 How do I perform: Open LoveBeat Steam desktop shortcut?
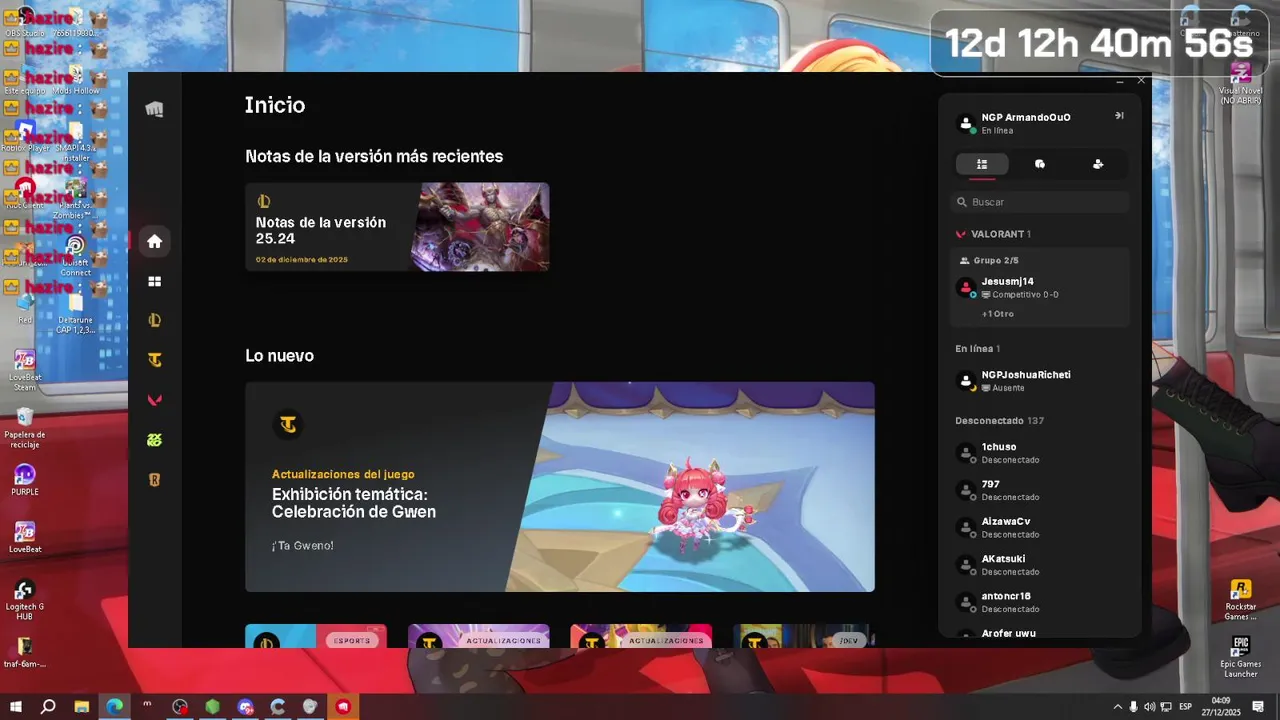[25, 371]
